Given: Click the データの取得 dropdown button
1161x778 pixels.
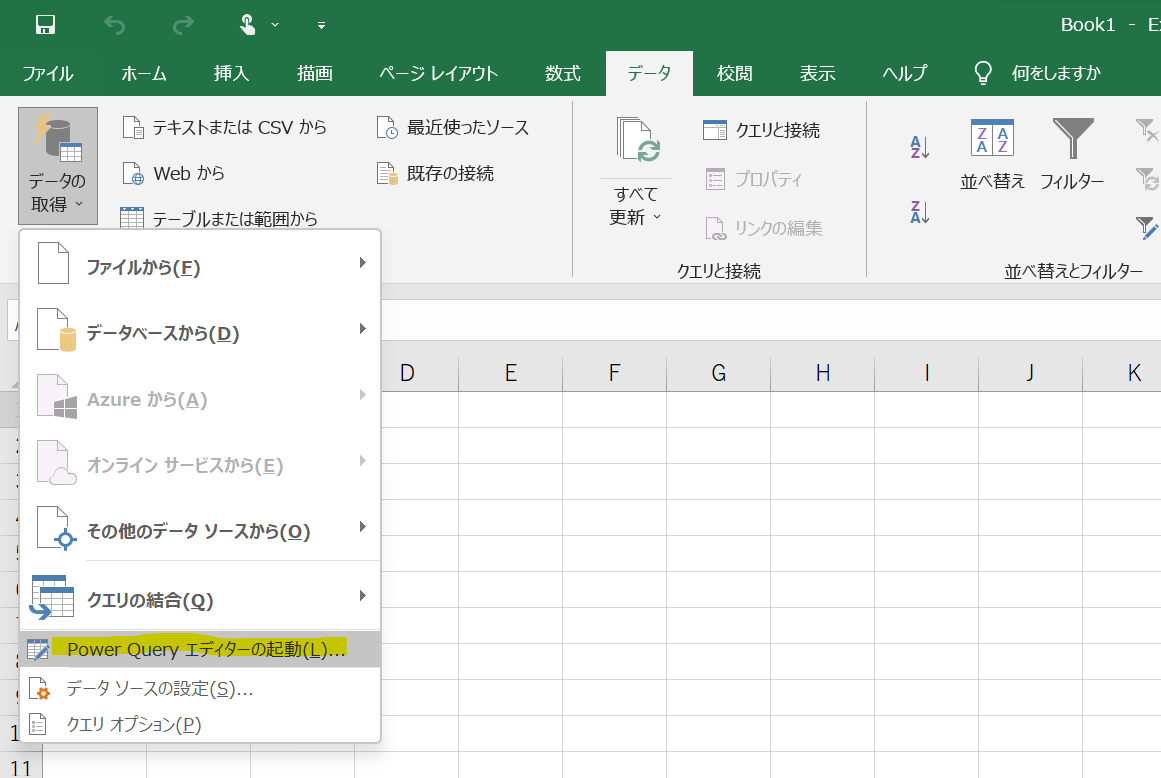Looking at the screenshot, I should coord(58,166).
